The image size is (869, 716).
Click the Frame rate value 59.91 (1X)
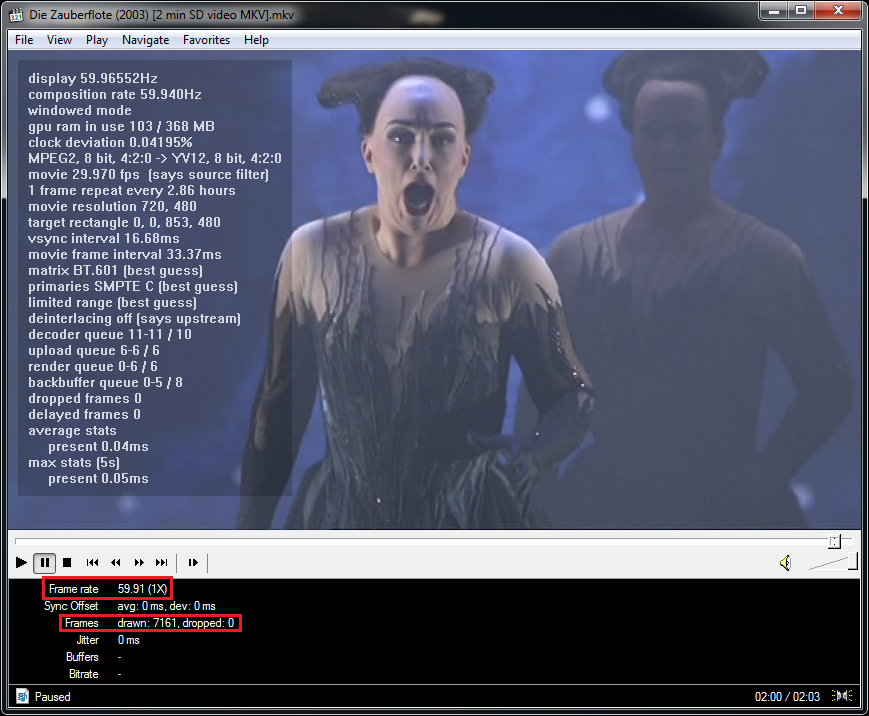tap(142, 589)
